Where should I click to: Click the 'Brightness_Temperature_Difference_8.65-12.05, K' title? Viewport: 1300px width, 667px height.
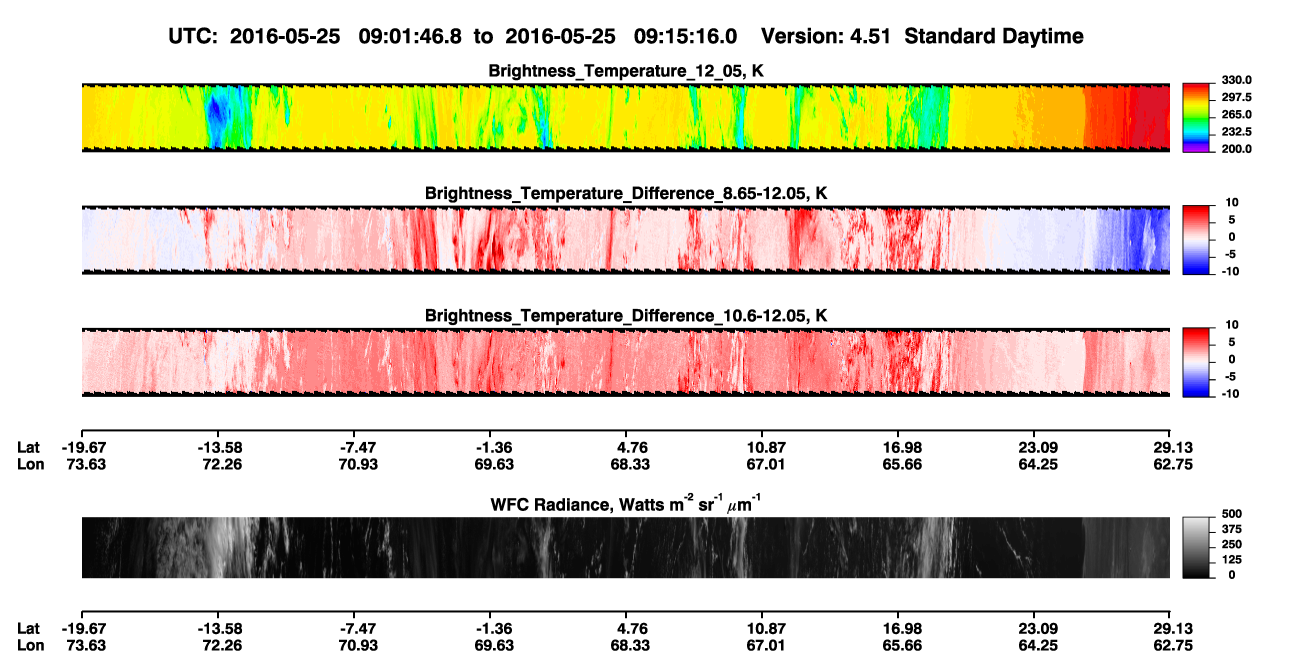pos(626,193)
